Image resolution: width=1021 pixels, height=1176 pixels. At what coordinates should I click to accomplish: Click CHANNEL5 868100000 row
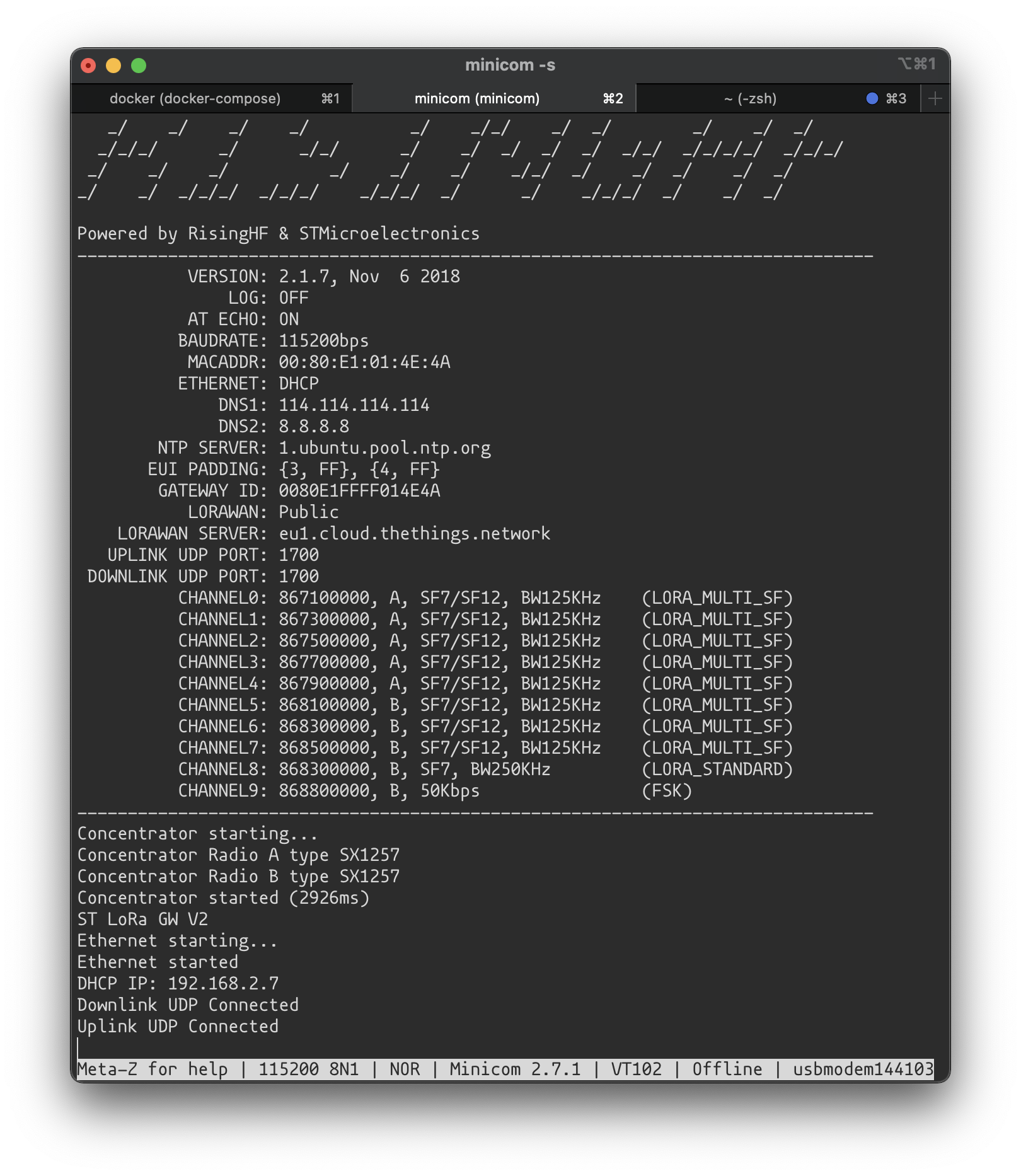point(485,705)
